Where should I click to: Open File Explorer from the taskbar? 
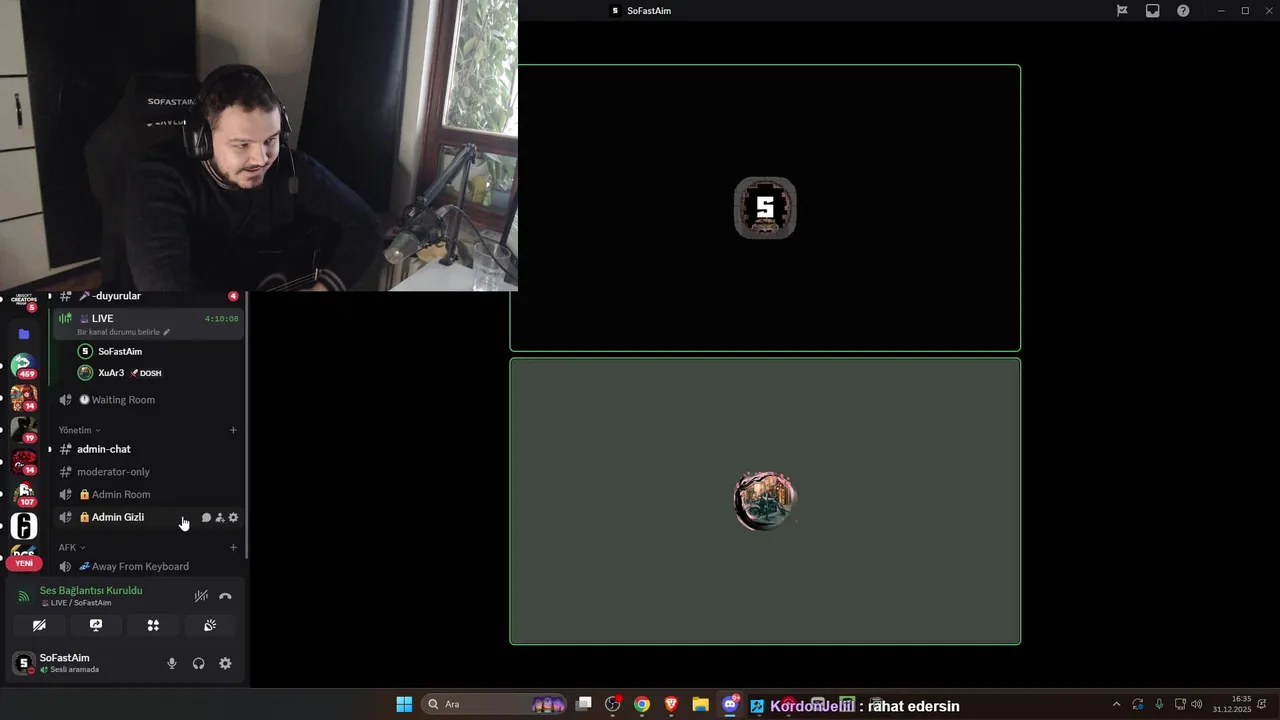700,704
